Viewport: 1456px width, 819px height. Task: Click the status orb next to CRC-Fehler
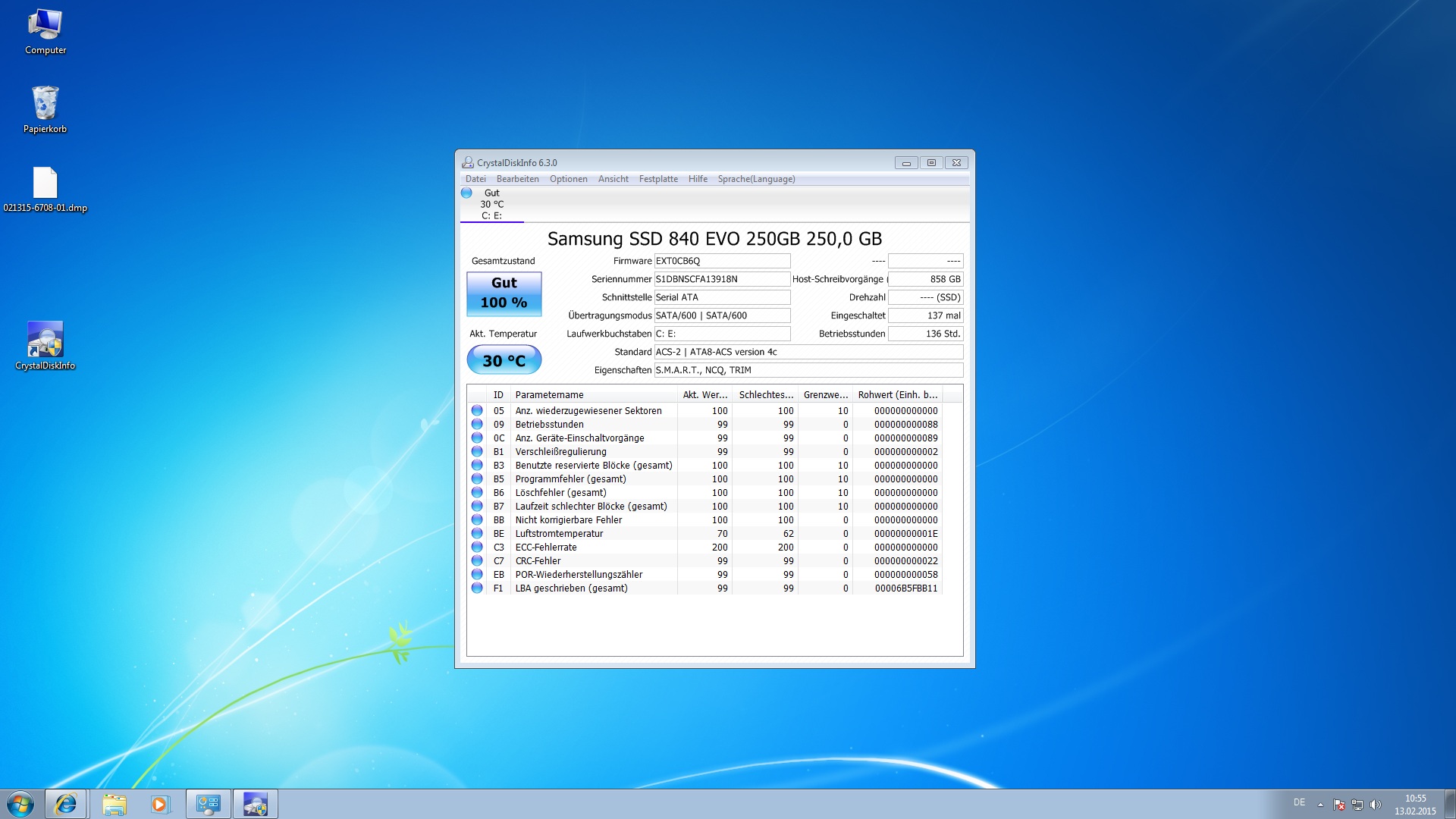pos(477,560)
